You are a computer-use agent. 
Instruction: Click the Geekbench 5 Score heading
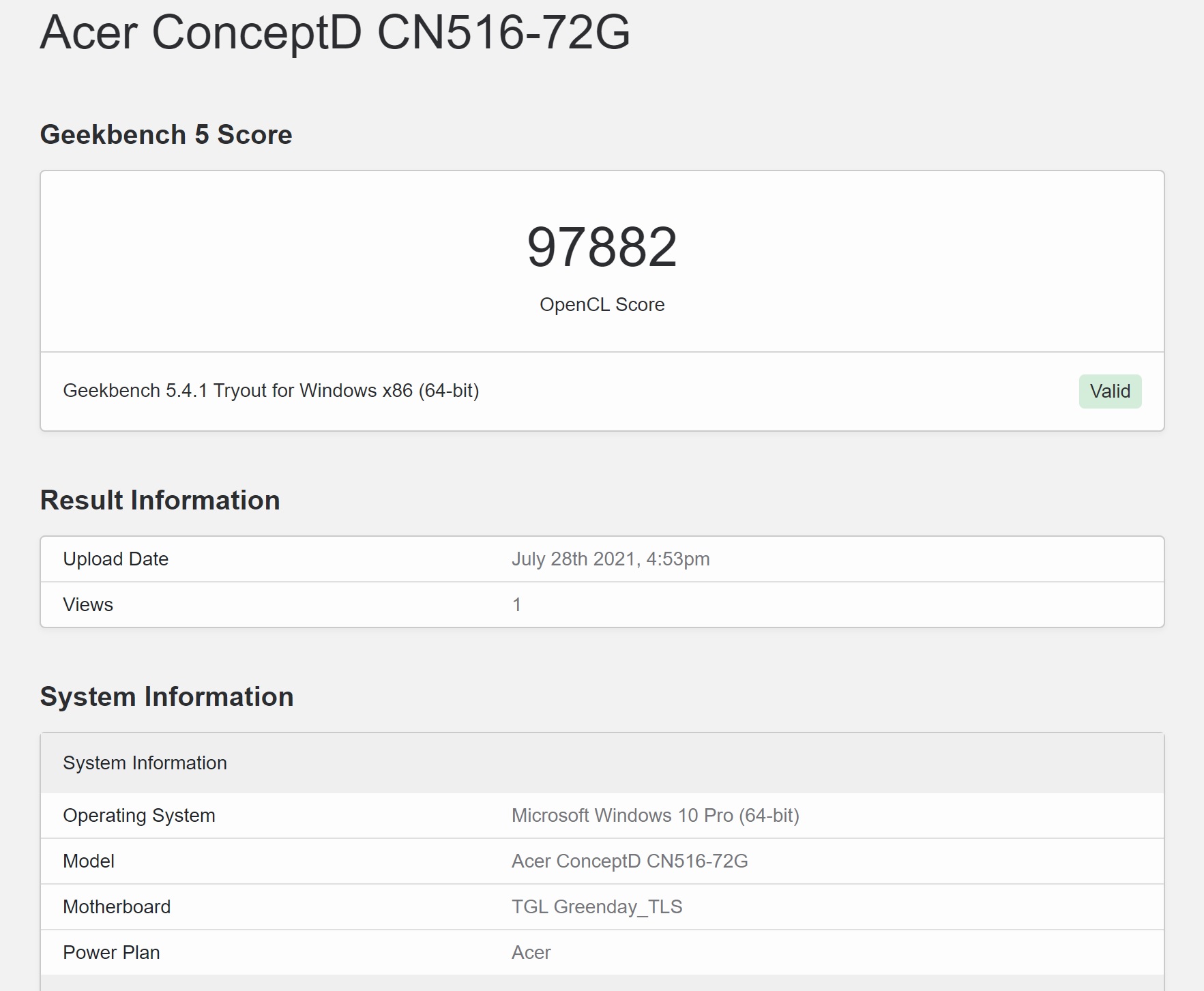click(x=166, y=134)
